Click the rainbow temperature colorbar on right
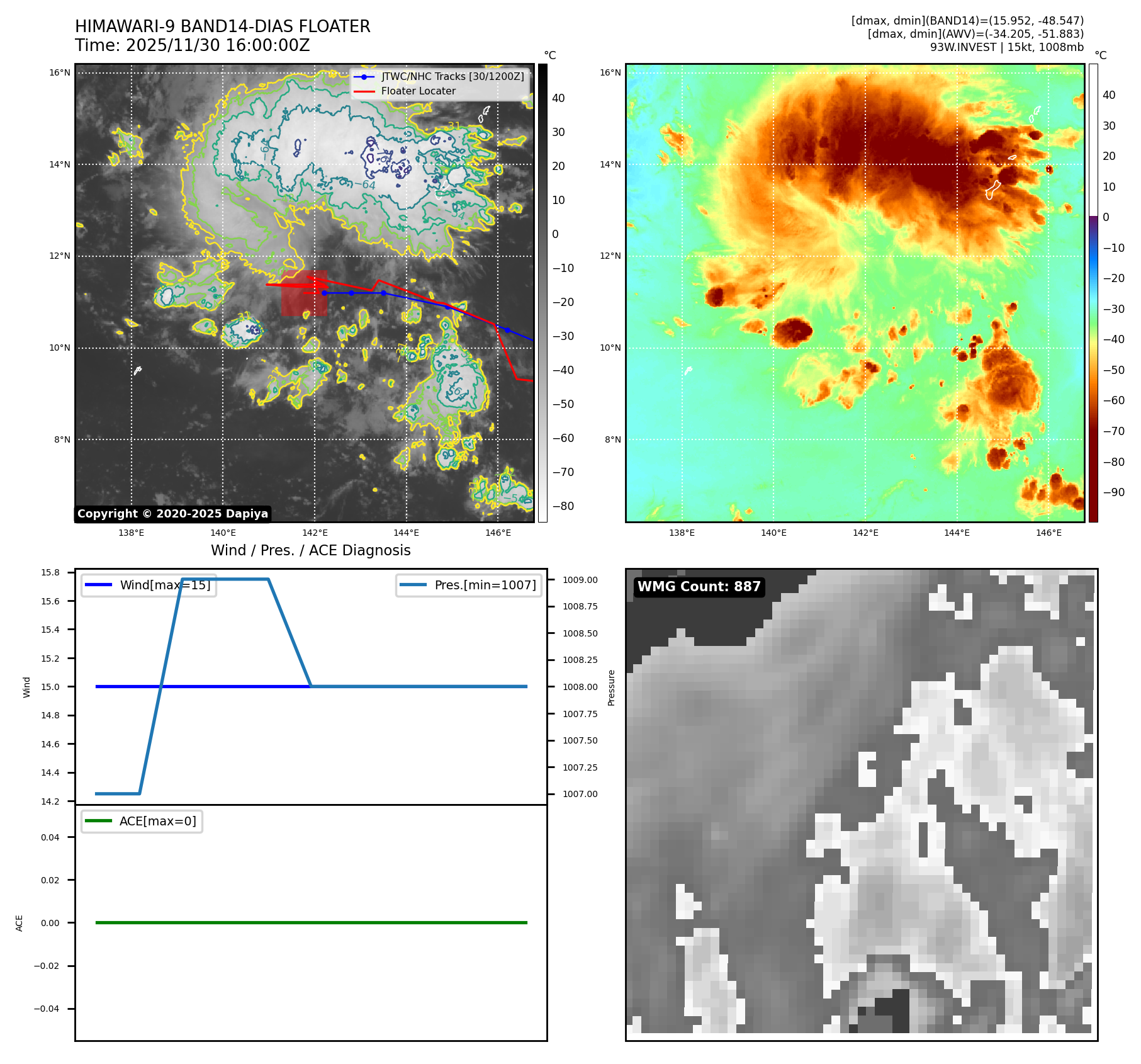The height and width of the screenshot is (1064, 1141). pyautogui.click(x=1093, y=293)
